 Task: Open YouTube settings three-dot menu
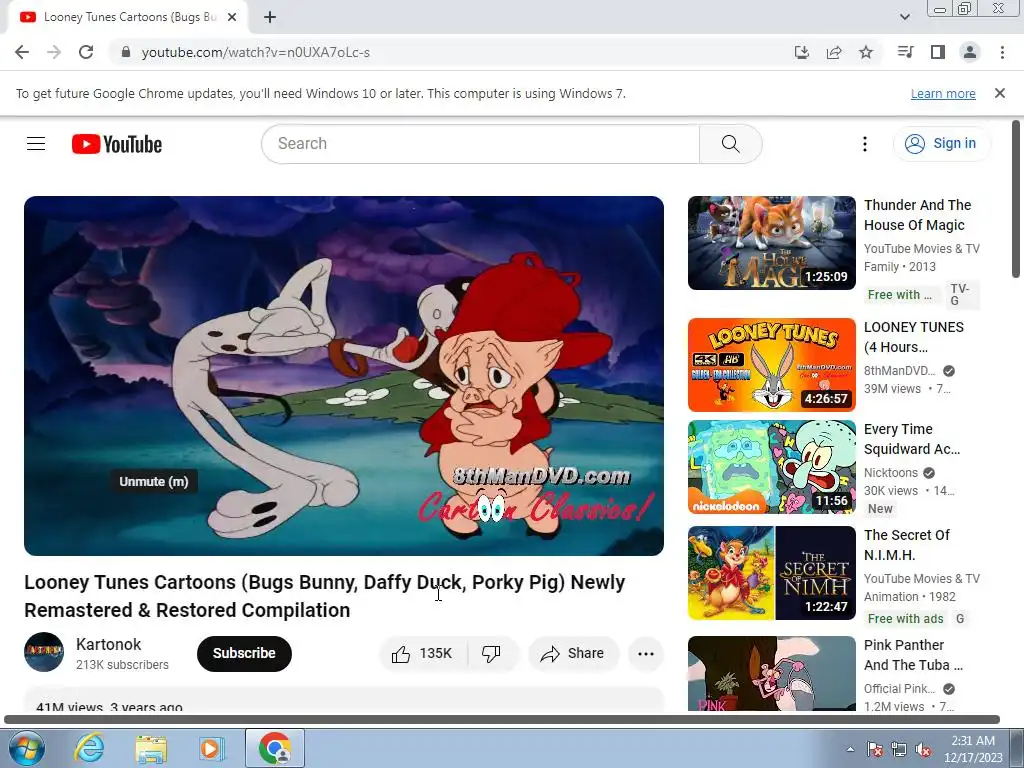pos(865,144)
